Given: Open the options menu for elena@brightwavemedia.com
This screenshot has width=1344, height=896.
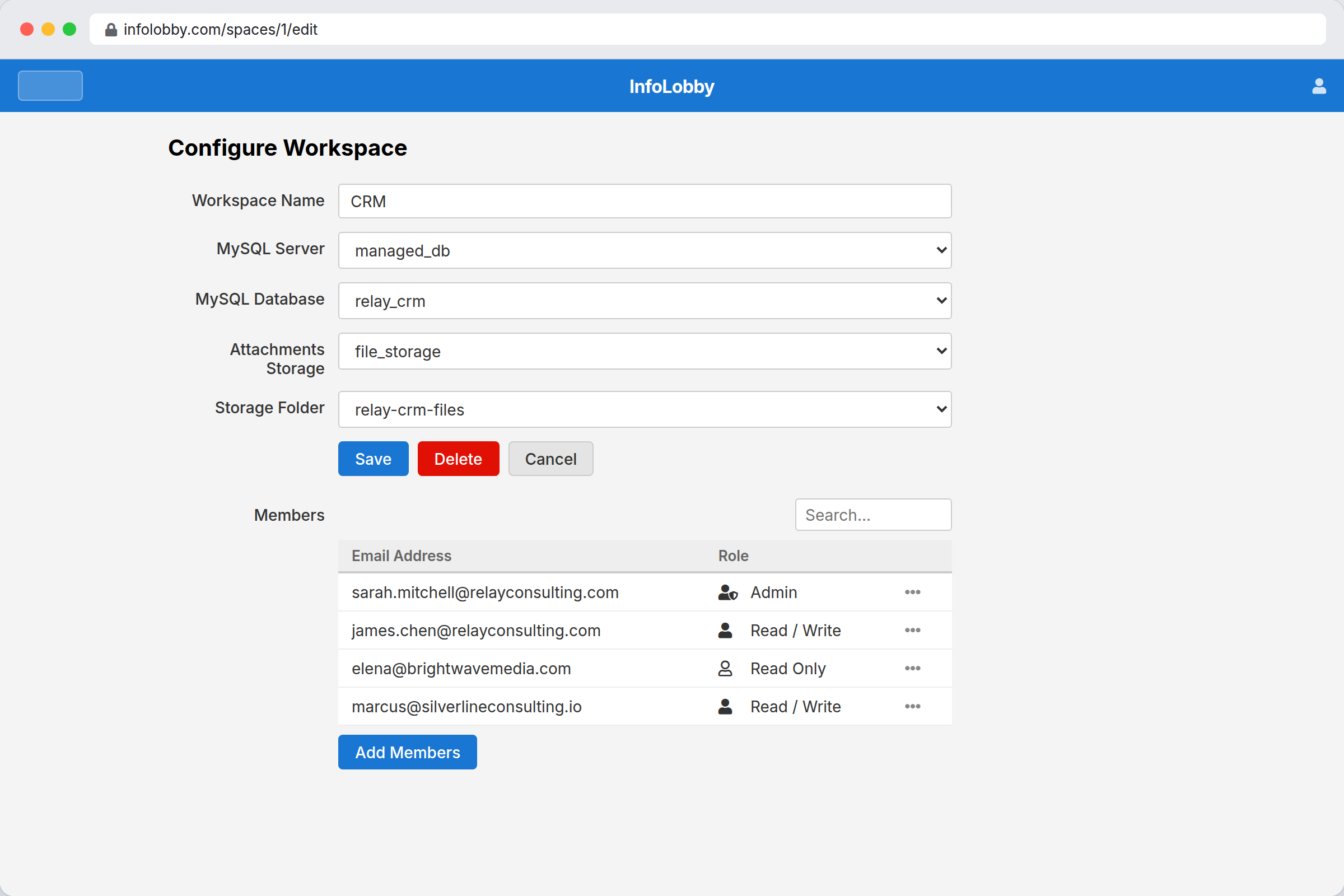Looking at the screenshot, I should tap(912, 668).
